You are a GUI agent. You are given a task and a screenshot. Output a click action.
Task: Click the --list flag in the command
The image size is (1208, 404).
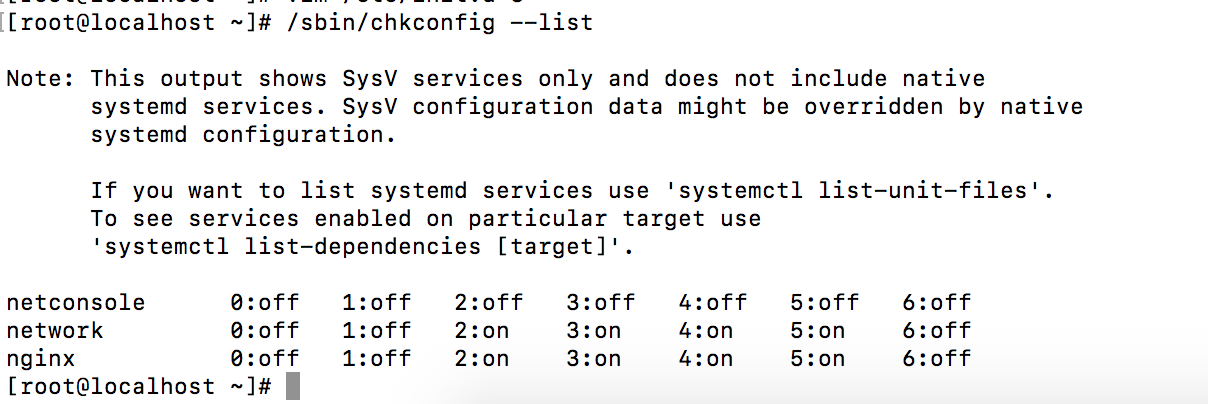[x=553, y=22]
